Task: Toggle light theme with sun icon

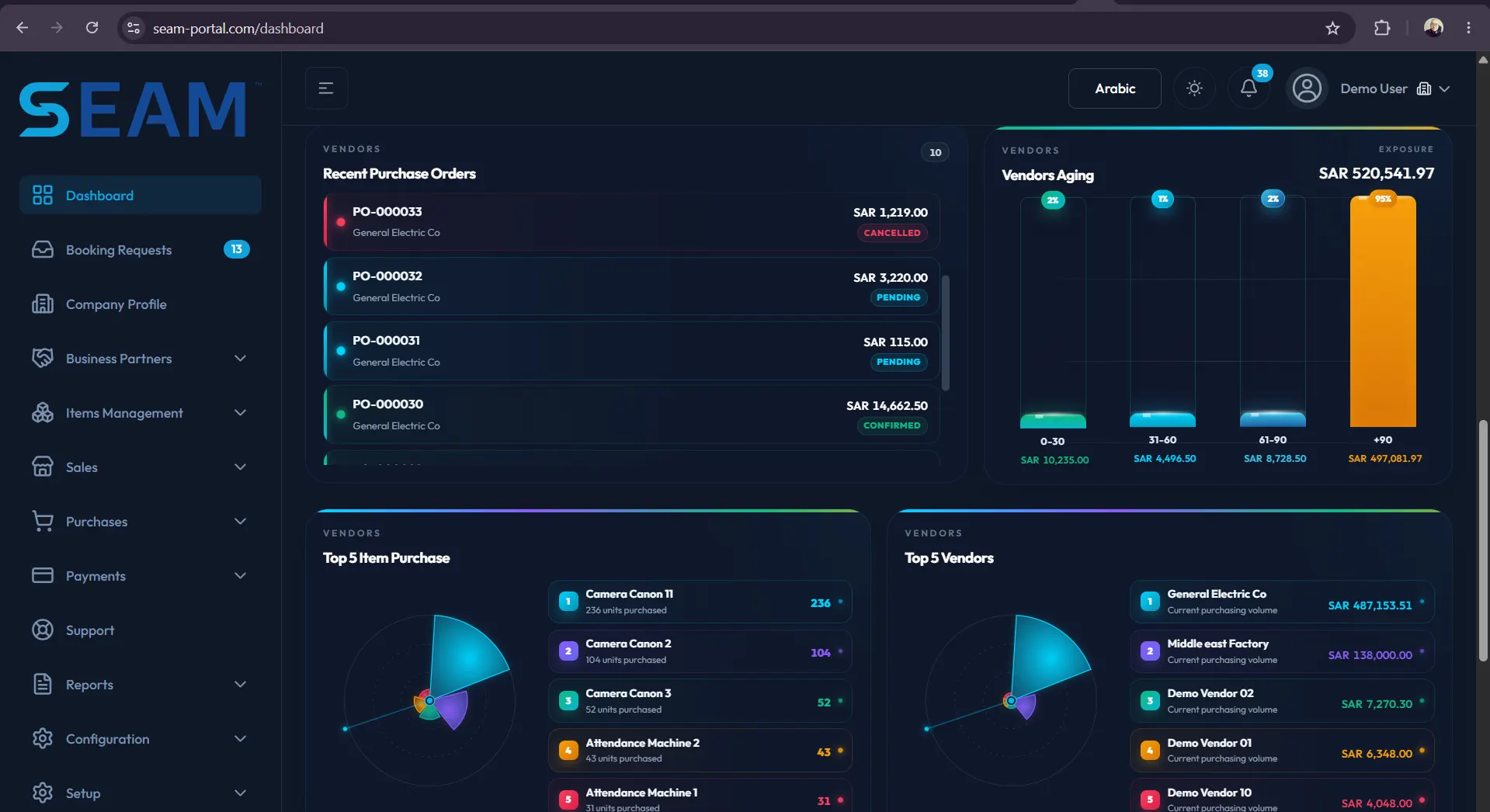Action: click(x=1194, y=88)
